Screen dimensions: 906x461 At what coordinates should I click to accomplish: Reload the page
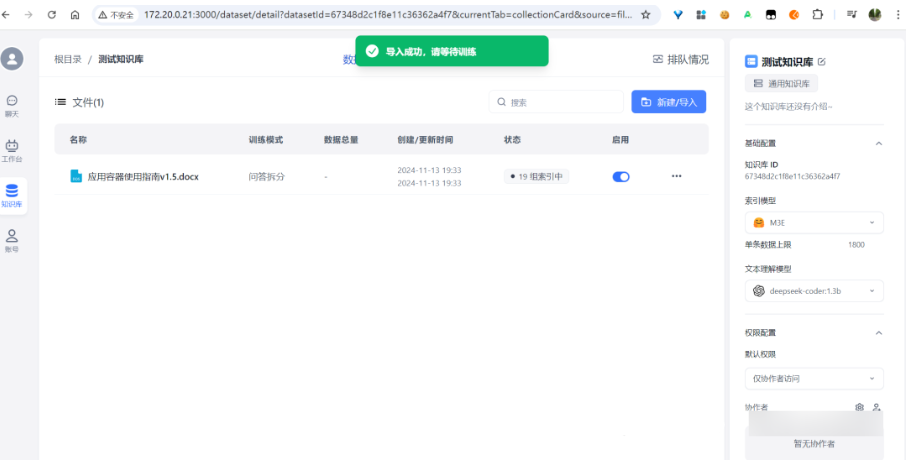51,15
